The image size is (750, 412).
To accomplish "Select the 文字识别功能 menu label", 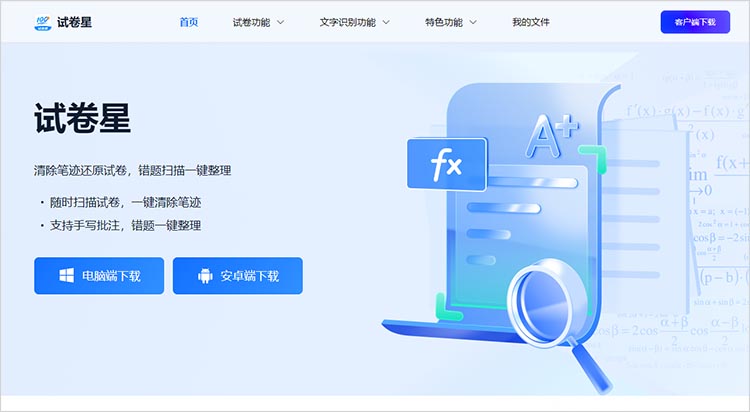I will tap(347, 22).
